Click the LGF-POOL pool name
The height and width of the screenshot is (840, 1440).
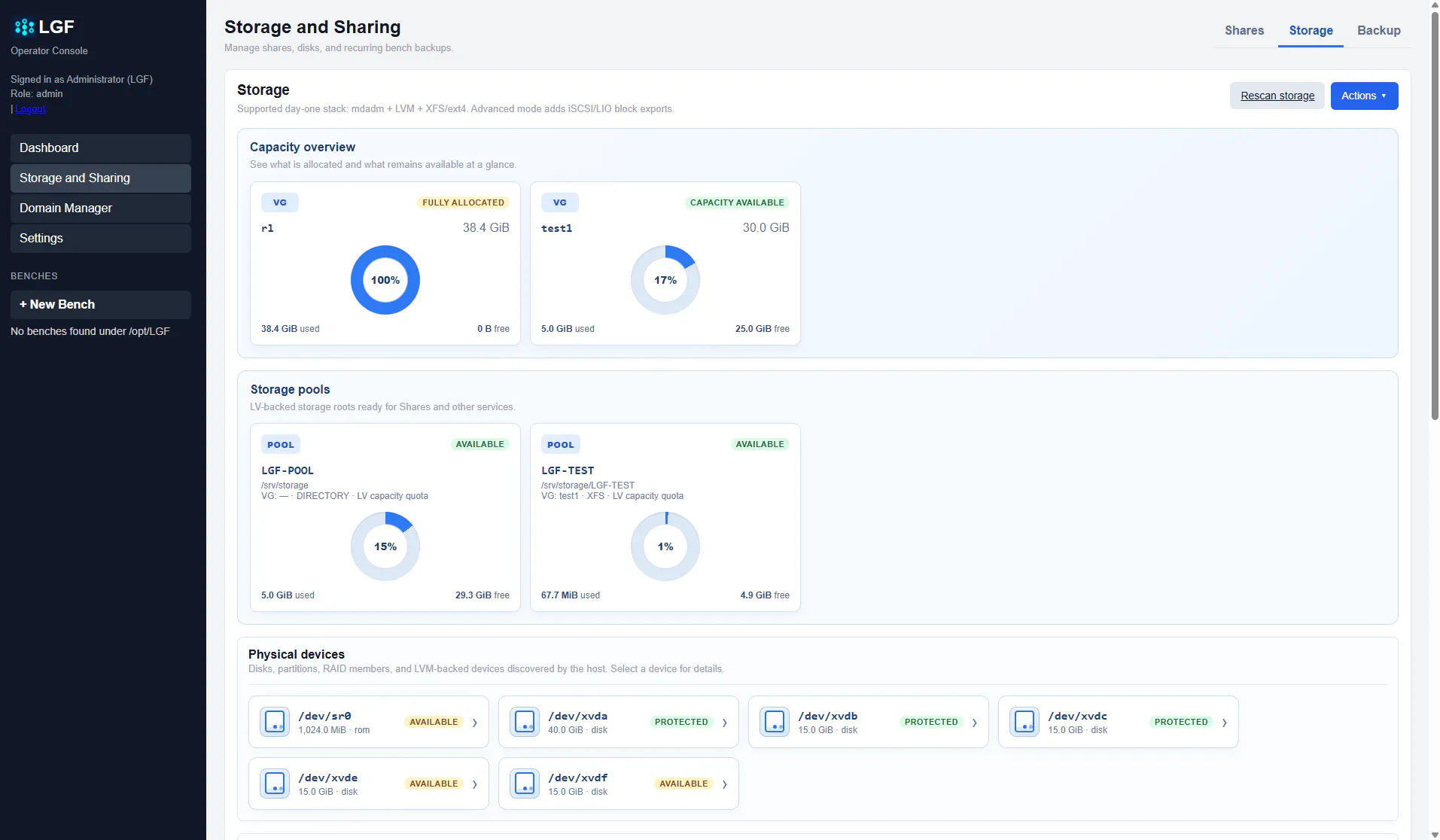point(288,470)
